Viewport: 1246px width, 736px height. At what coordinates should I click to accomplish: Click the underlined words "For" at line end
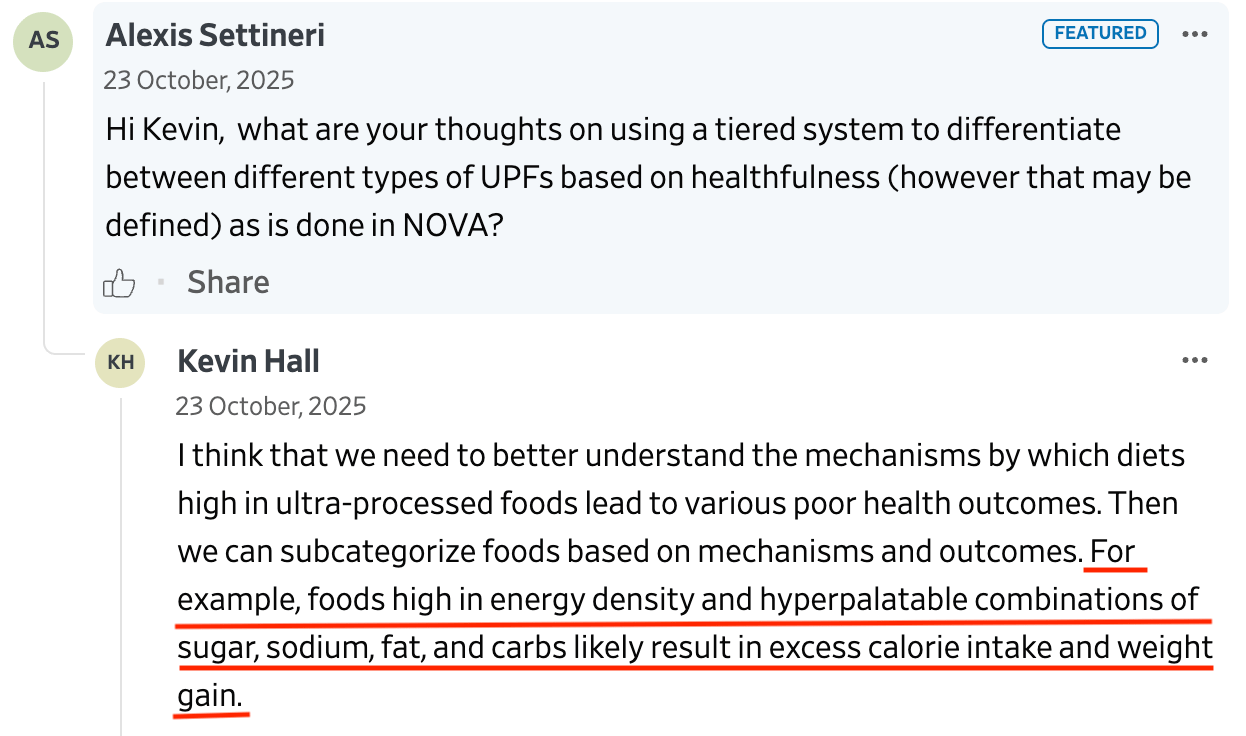pyautogui.click(x=1113, y=552)
